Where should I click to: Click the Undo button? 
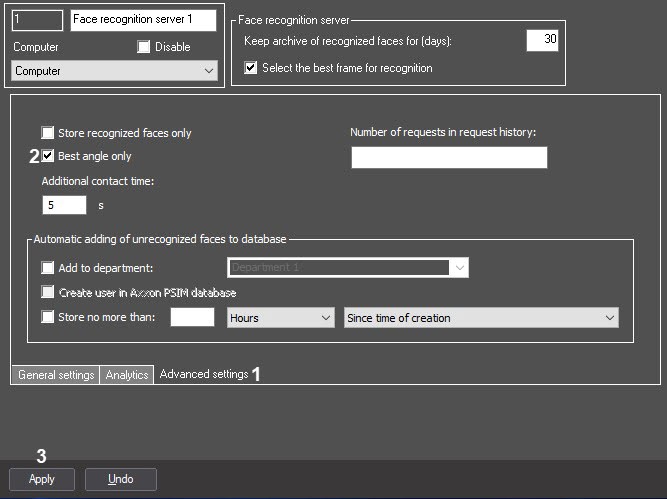[121, 479]
